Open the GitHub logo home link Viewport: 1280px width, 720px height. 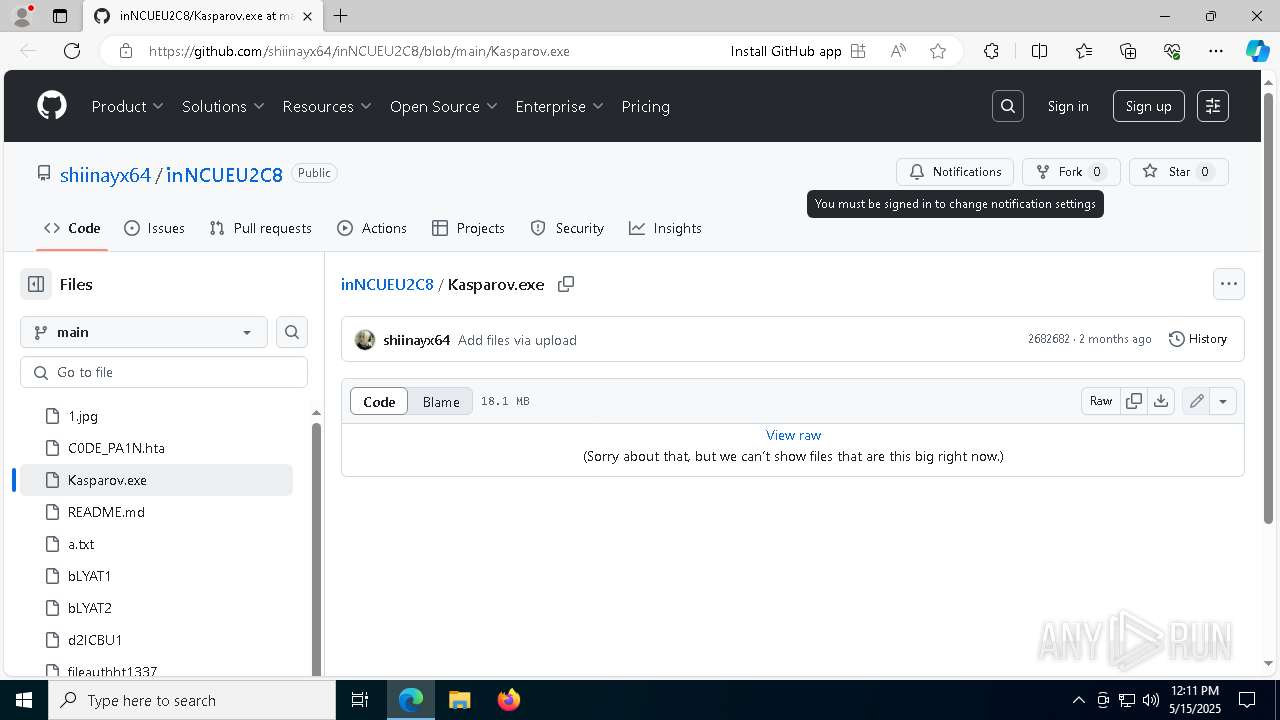click(x=52, y=106)
